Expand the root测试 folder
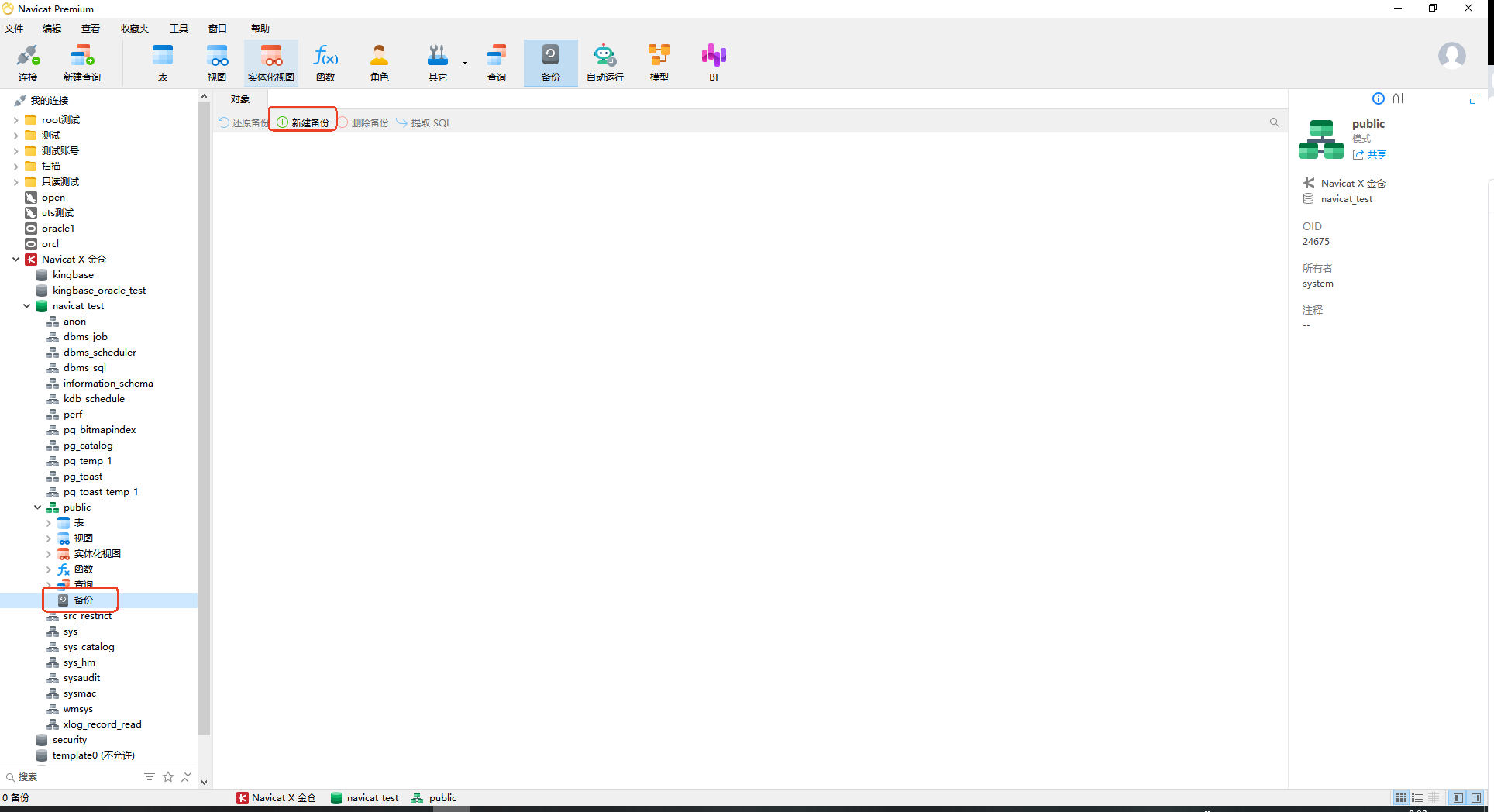 (16, 120)
